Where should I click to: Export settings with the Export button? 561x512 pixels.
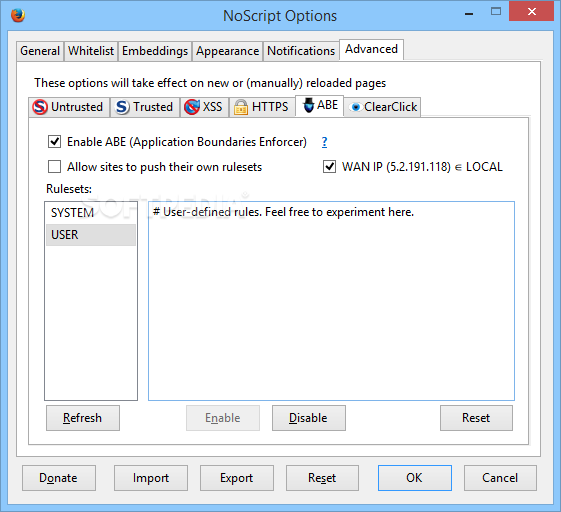pyautogui.click(x=236, y=478)
